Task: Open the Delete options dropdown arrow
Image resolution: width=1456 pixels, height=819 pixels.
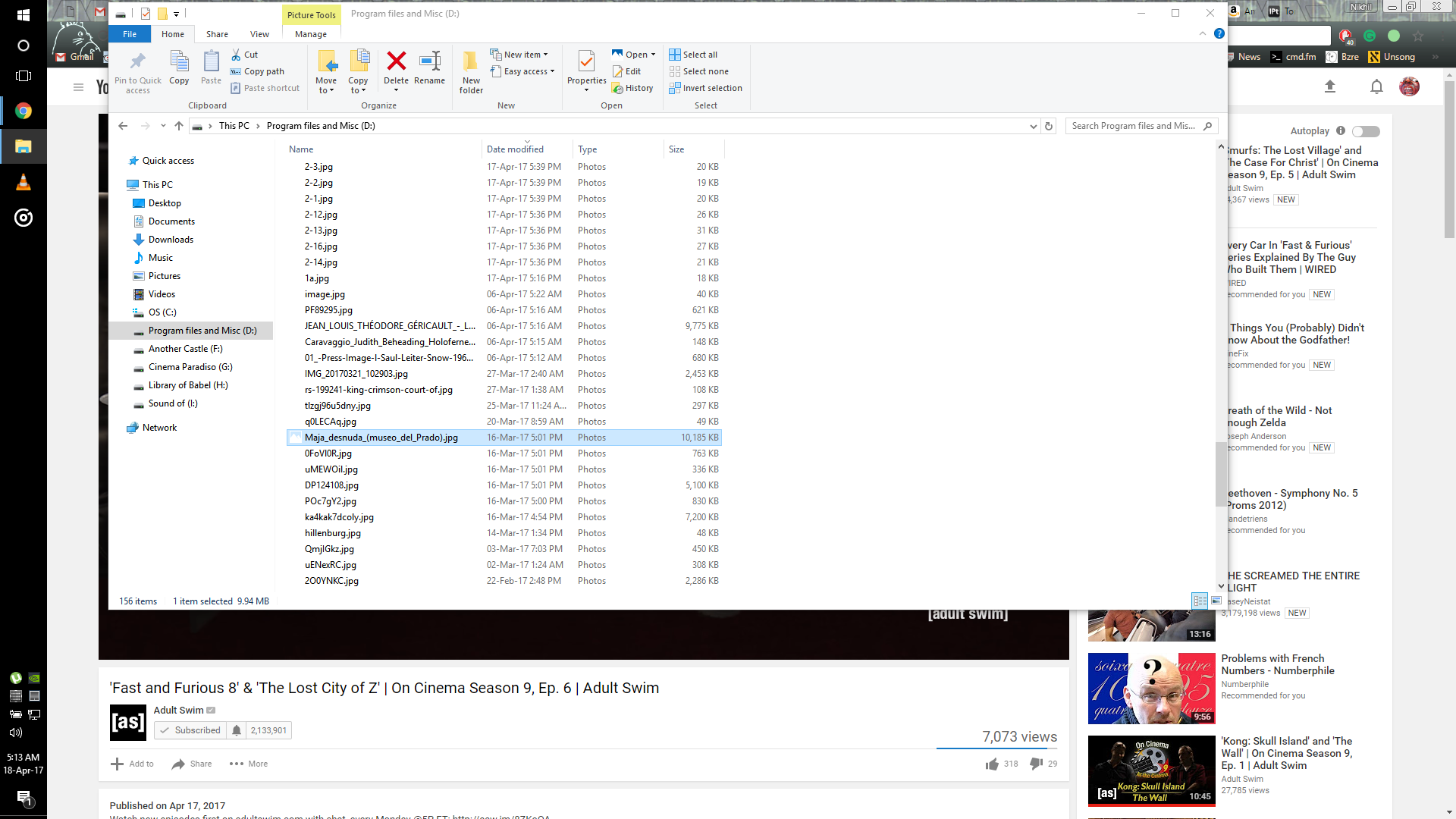Action: coord(396,90)
